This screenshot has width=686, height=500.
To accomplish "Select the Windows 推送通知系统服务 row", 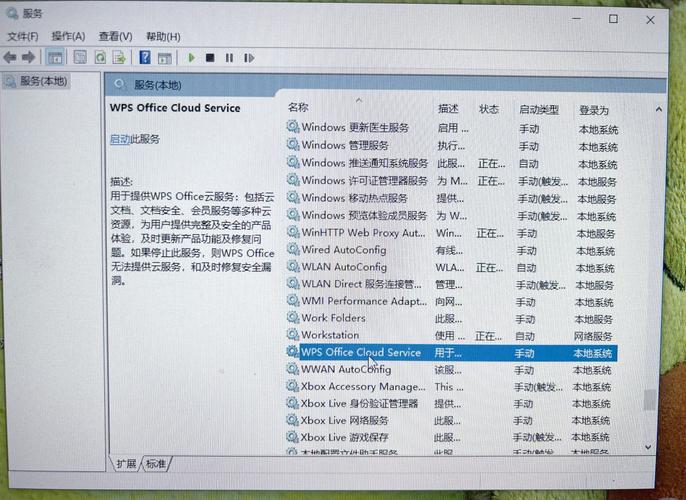I will (x=452, y=163).
